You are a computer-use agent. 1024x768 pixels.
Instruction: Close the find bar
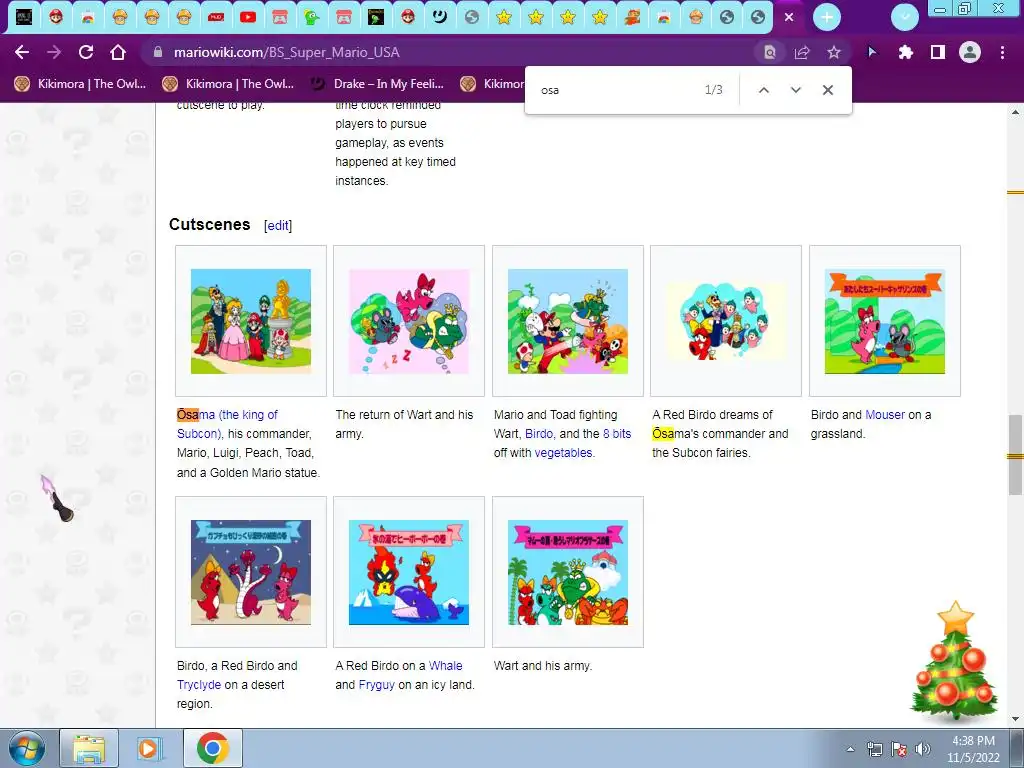827,90
